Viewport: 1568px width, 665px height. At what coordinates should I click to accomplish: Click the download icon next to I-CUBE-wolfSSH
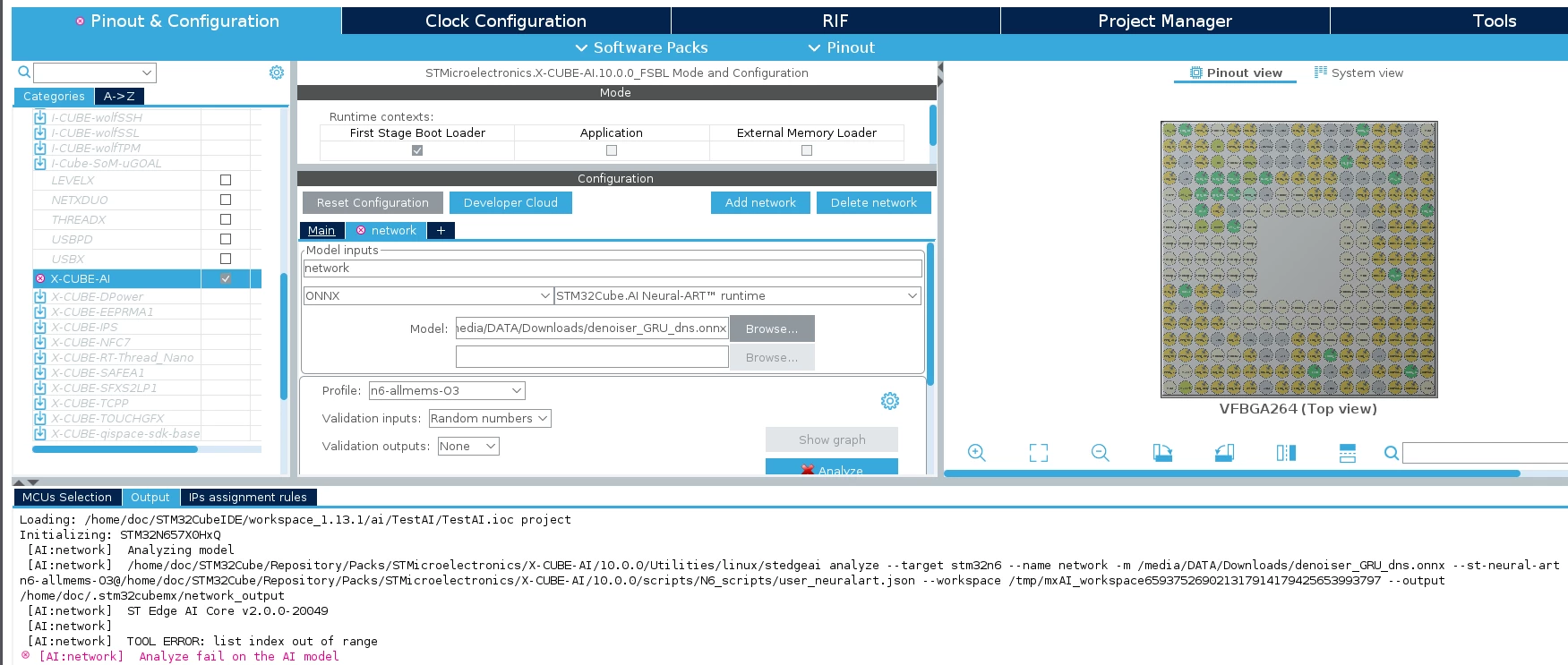tap(40, 117)
